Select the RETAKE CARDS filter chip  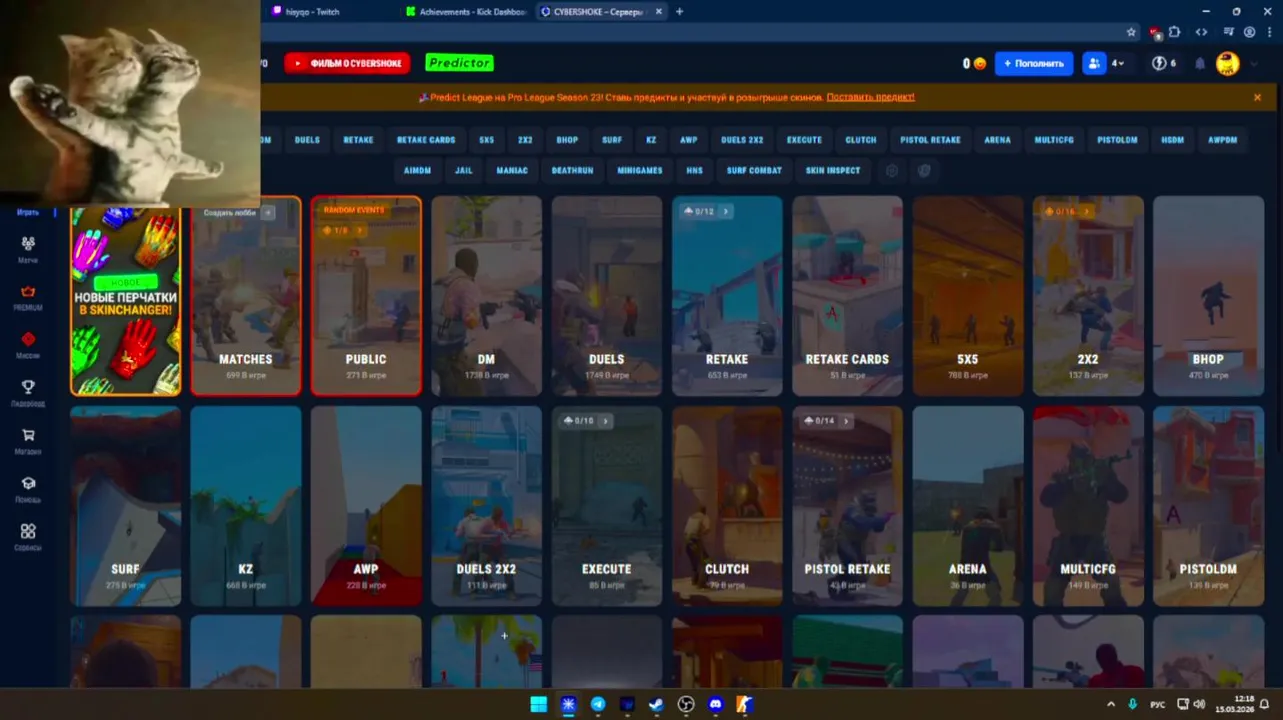pos(426,140)
